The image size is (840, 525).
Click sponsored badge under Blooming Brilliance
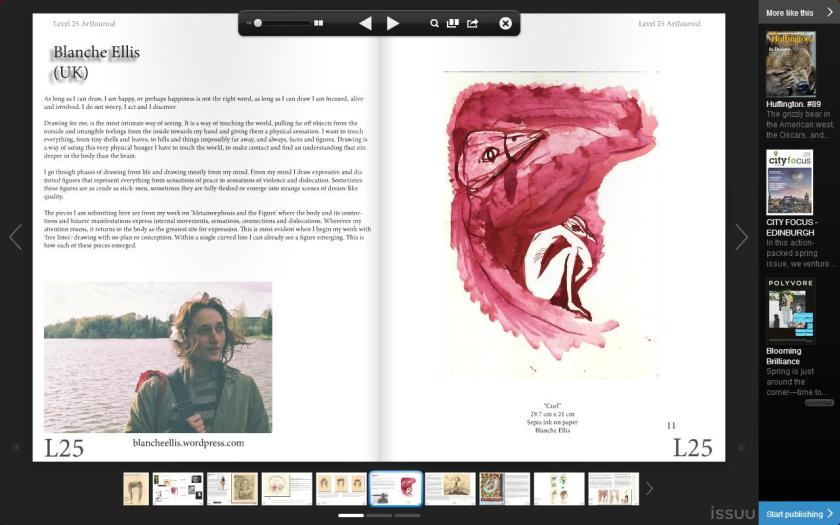coord(819,402)
